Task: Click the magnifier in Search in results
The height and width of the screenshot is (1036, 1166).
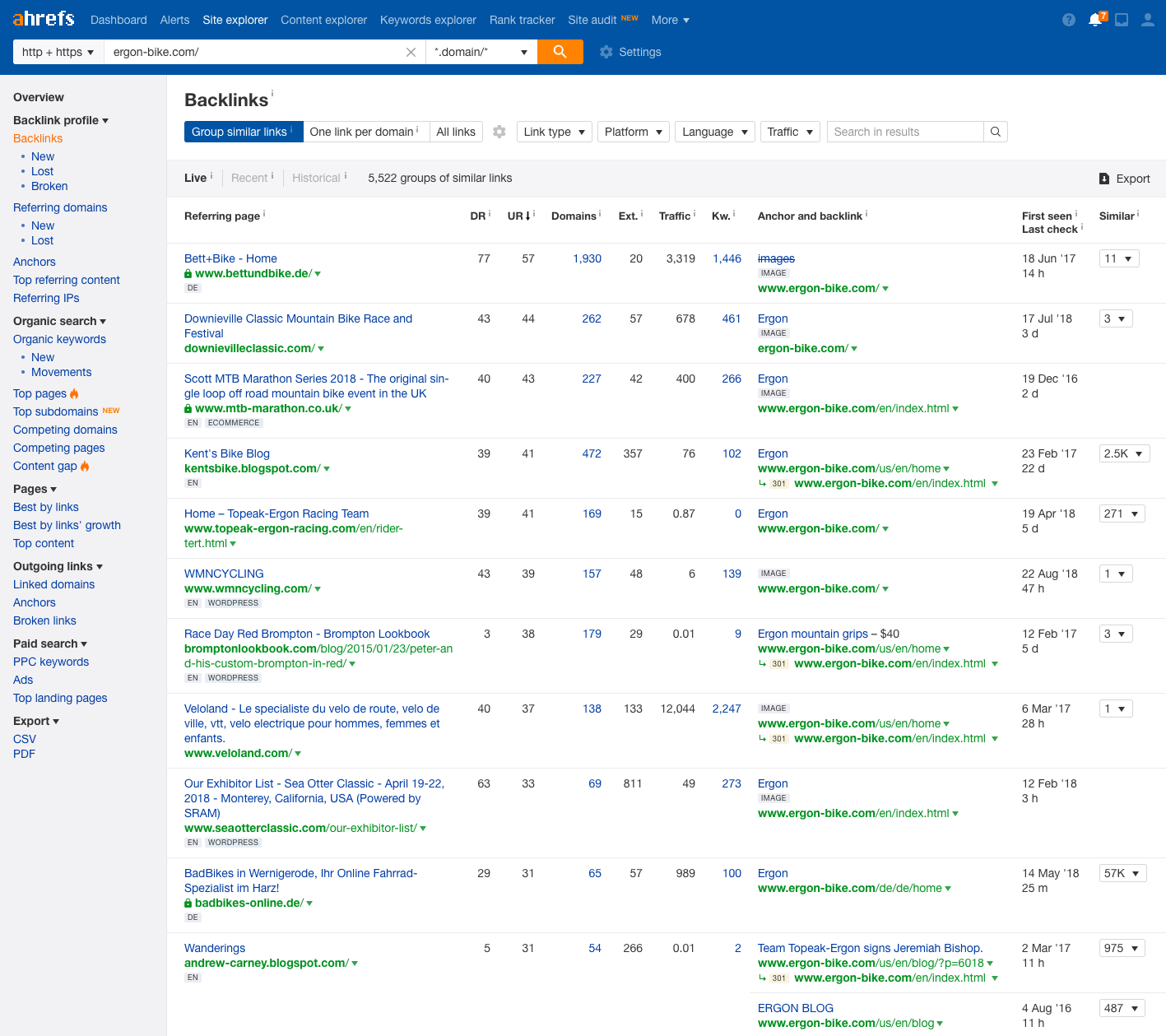Action: (996, 132)
